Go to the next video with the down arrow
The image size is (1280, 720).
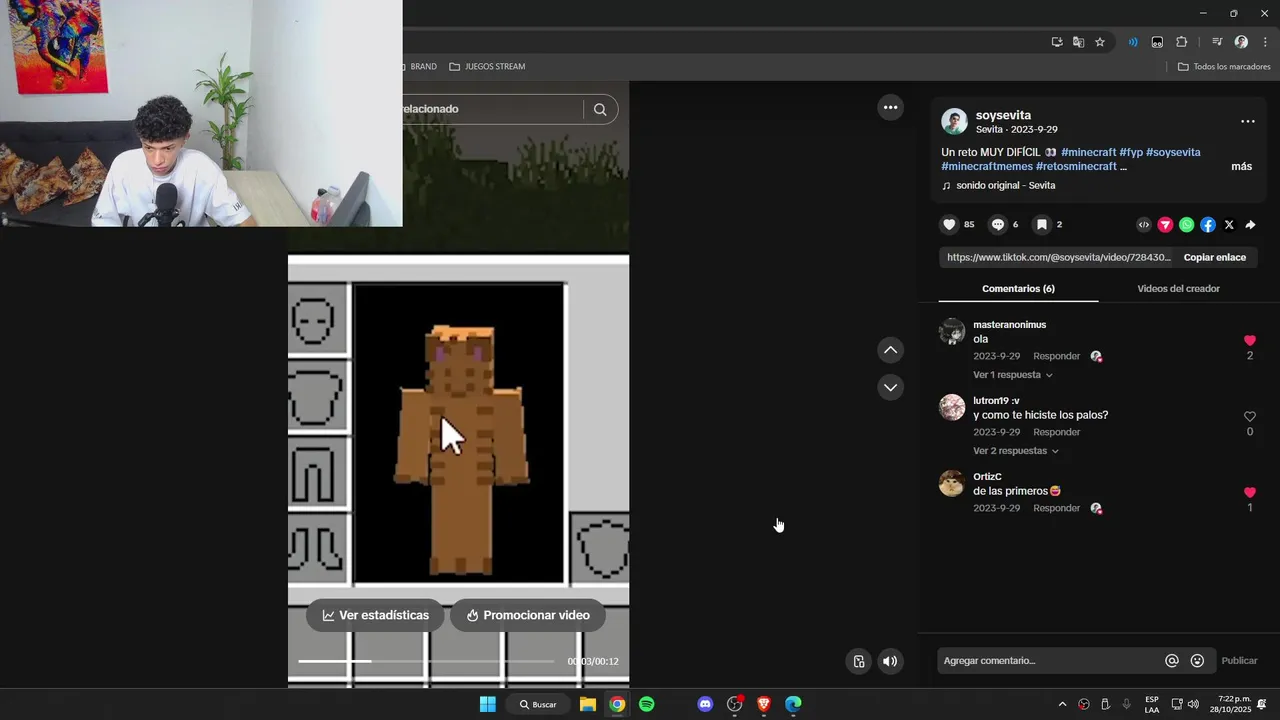click(890, 387)
